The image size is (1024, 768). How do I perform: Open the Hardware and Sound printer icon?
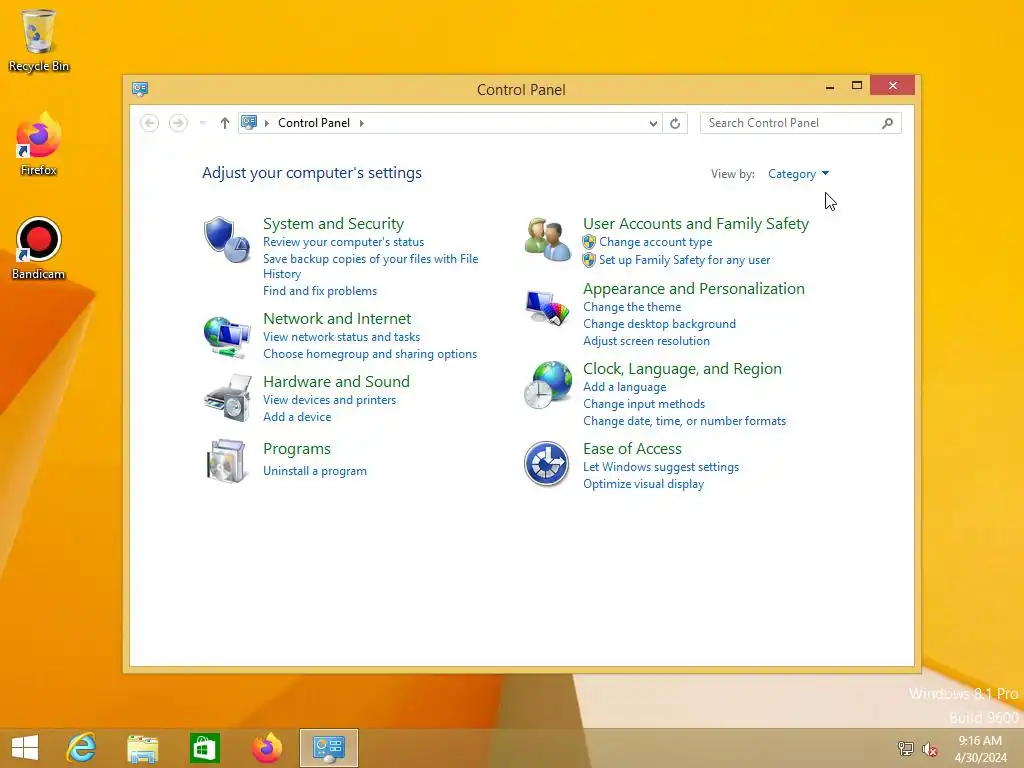pyautogui.click(x=227, y=398)
